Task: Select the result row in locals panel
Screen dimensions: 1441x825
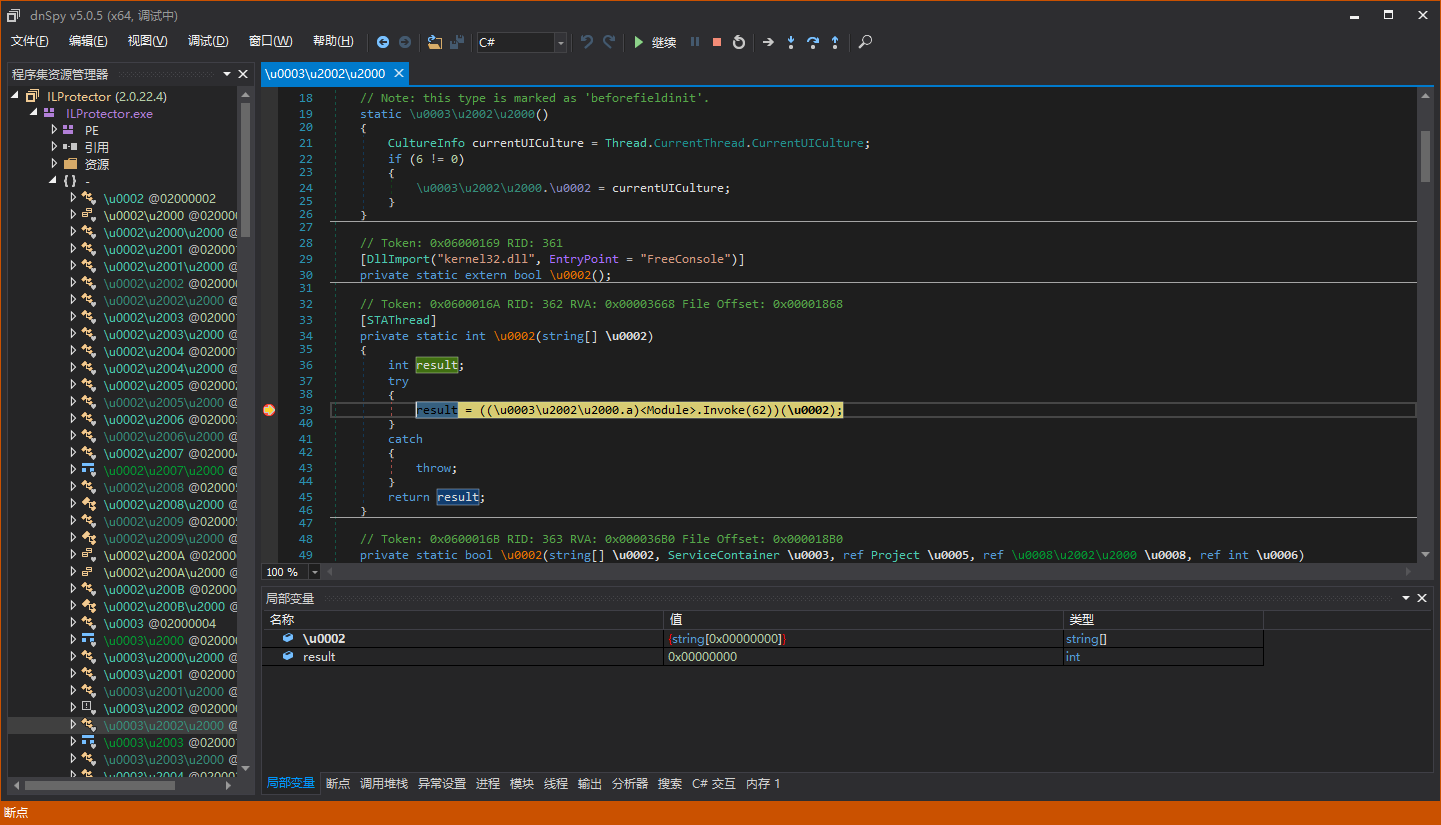Action: click(320, 657)
